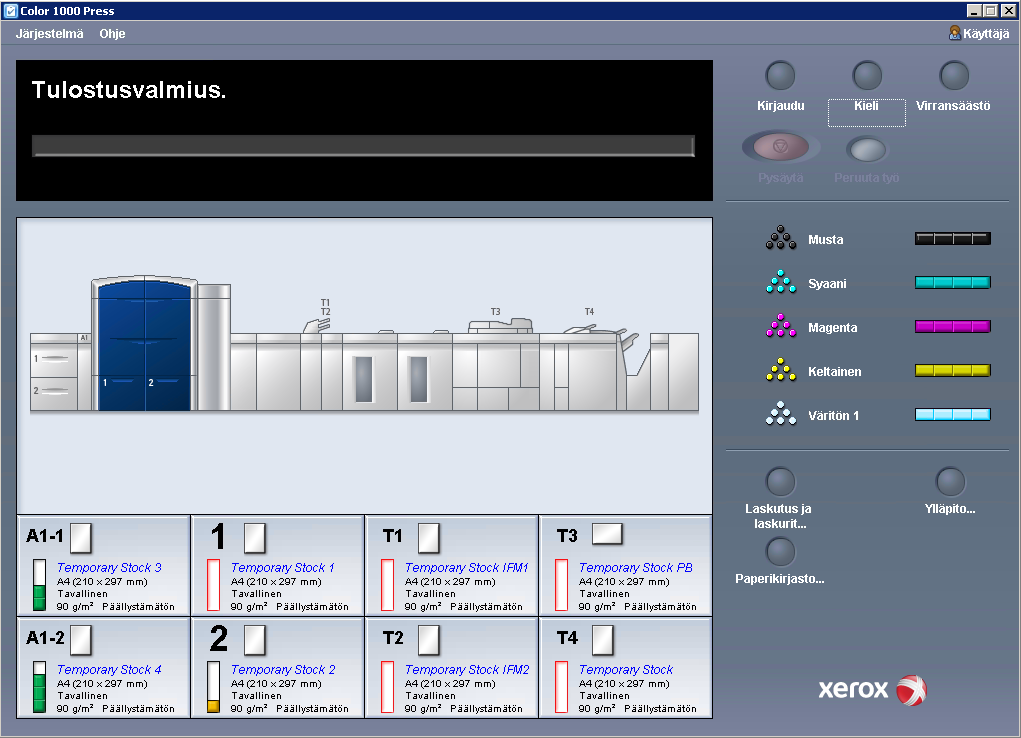Click T2 tray paper orientation icon
Viewport: 1021px width, 738px height.
pos(428,640)
